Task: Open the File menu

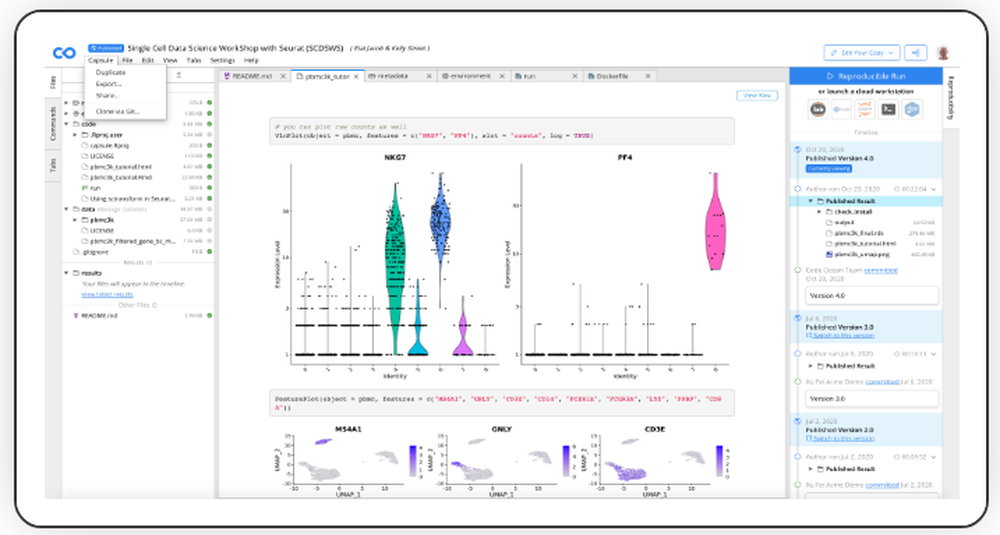Action: point(128,61)
